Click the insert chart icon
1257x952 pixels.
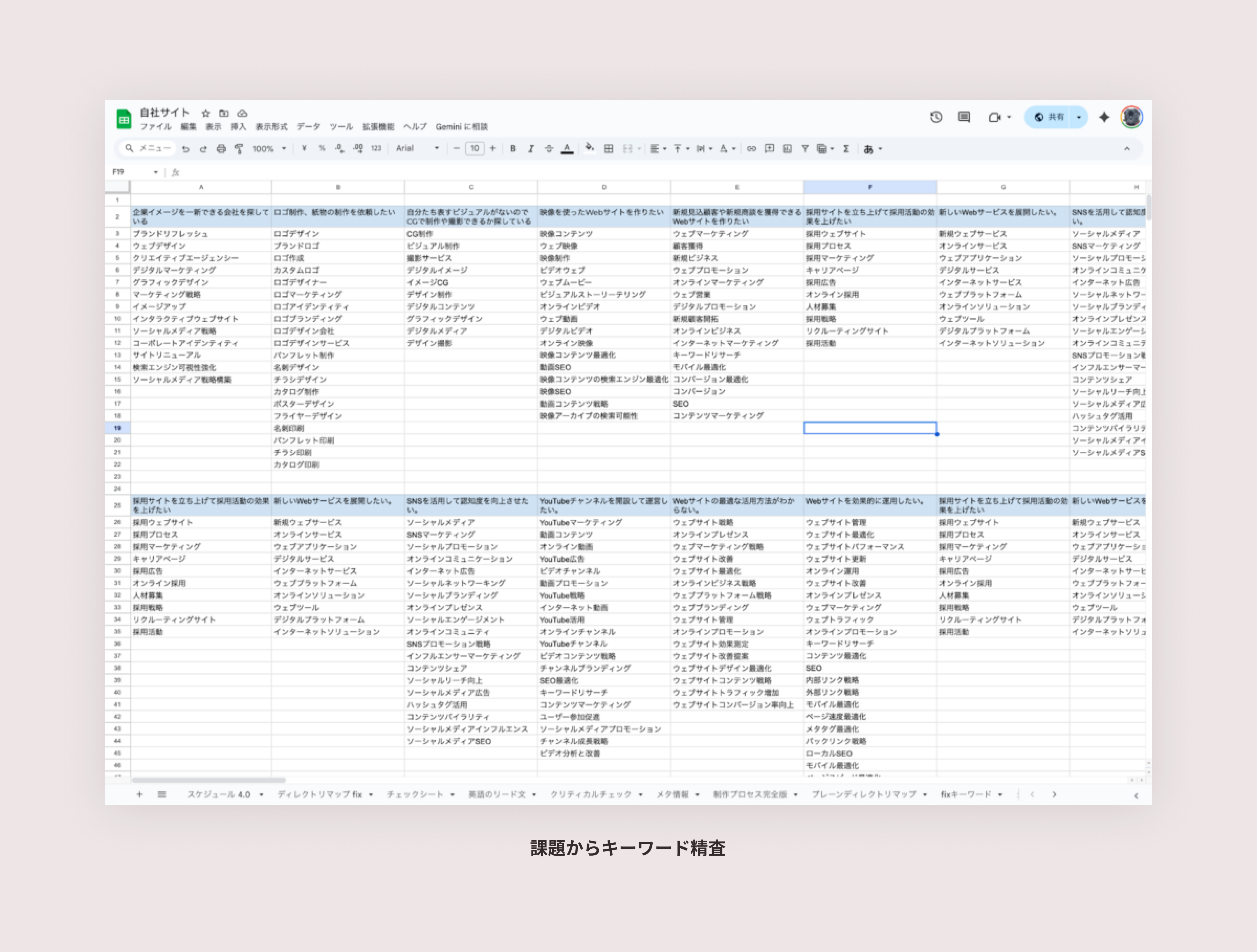click(x=787, y=149)
